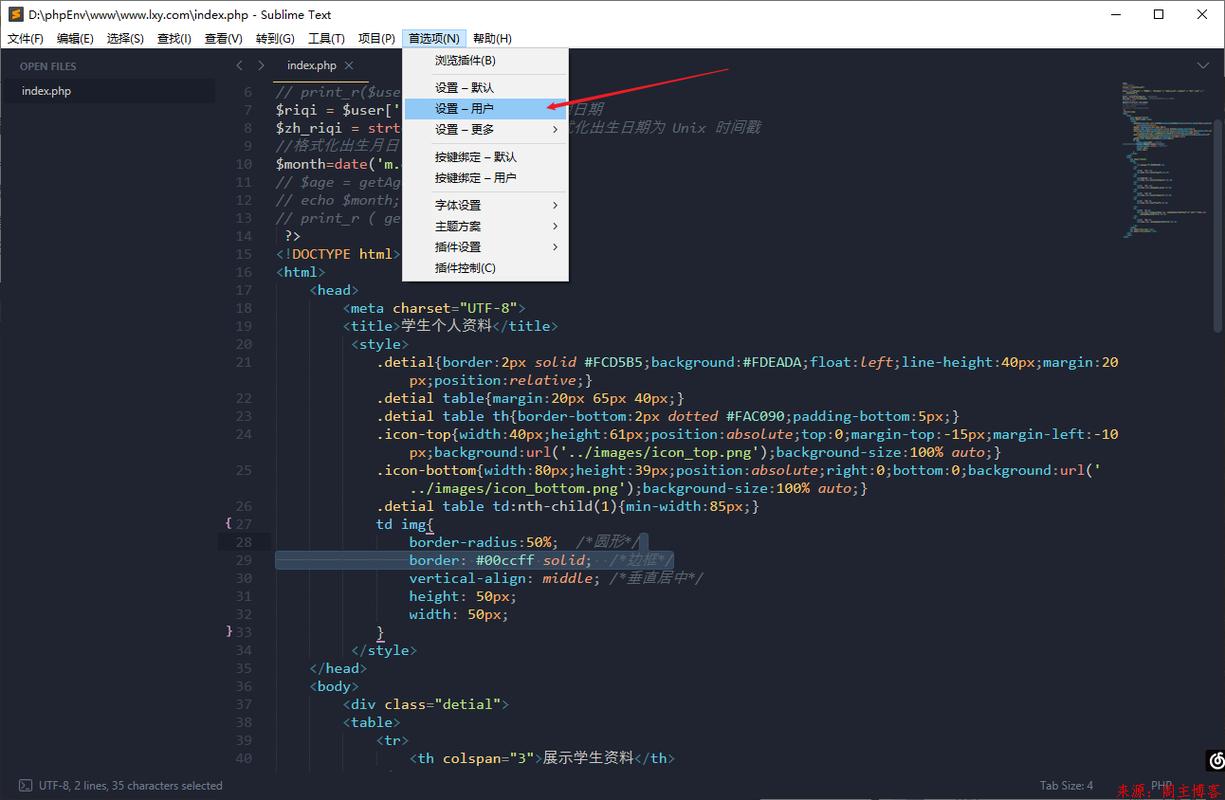Click the Sublime Text app icon in title bar
This screenshot has height=800, width=1225.
point(15,14)
